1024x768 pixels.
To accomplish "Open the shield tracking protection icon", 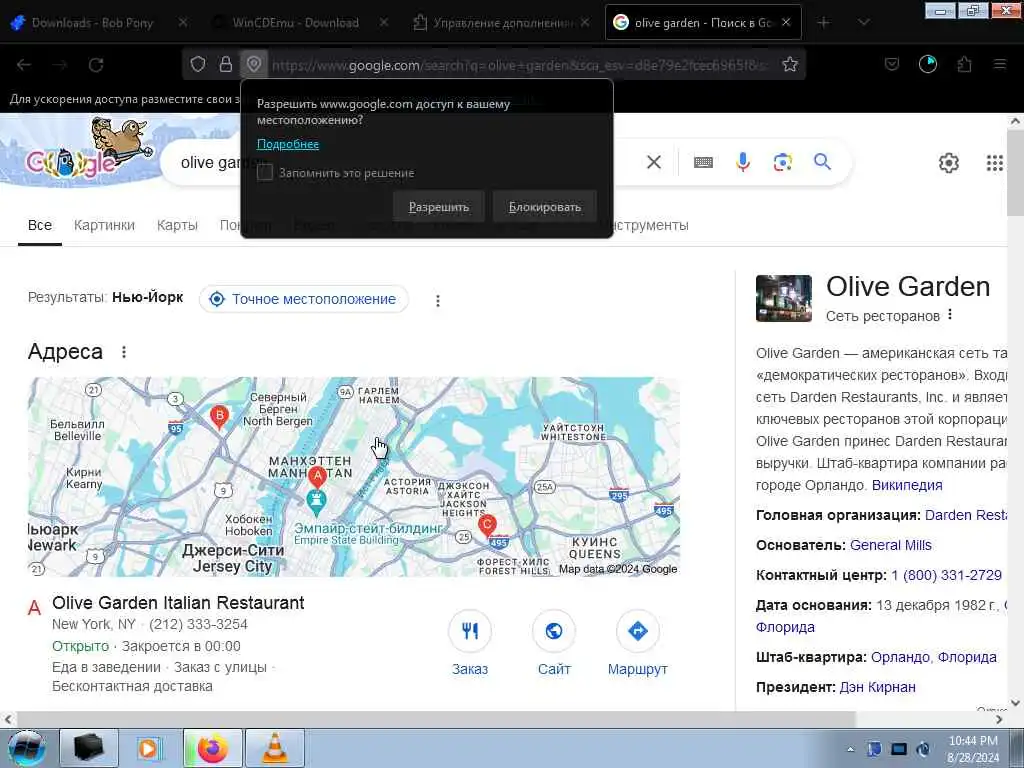I will click(x=198, y=64).
